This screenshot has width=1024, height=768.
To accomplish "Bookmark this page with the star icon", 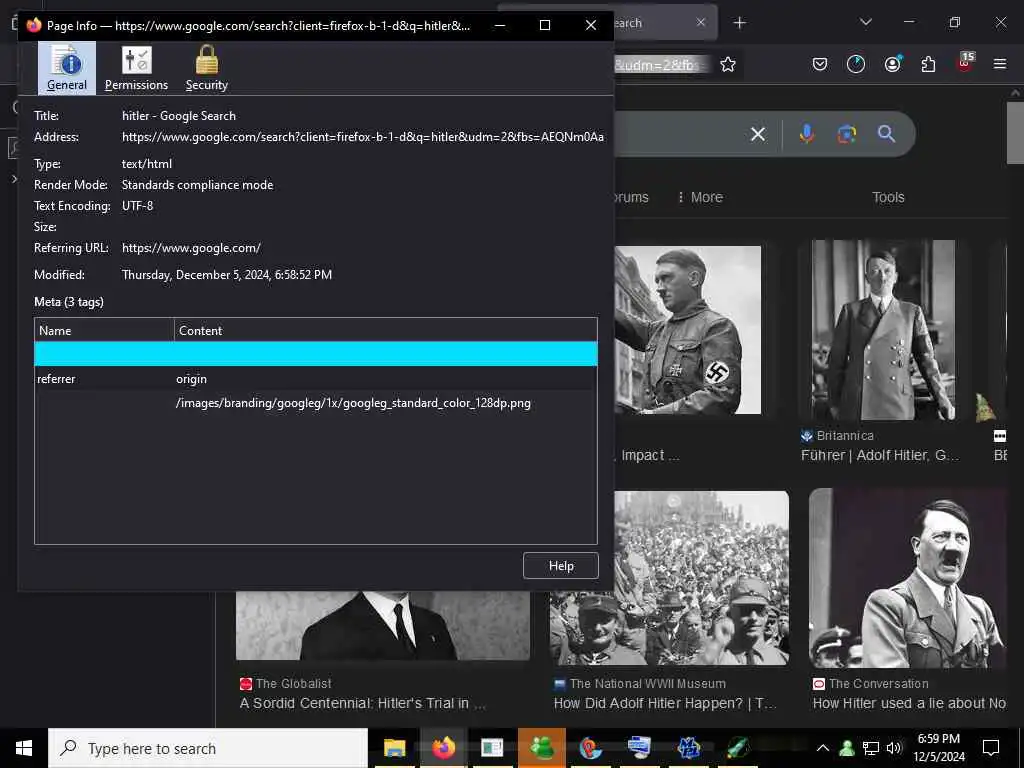I will click(x=728, y=64).
